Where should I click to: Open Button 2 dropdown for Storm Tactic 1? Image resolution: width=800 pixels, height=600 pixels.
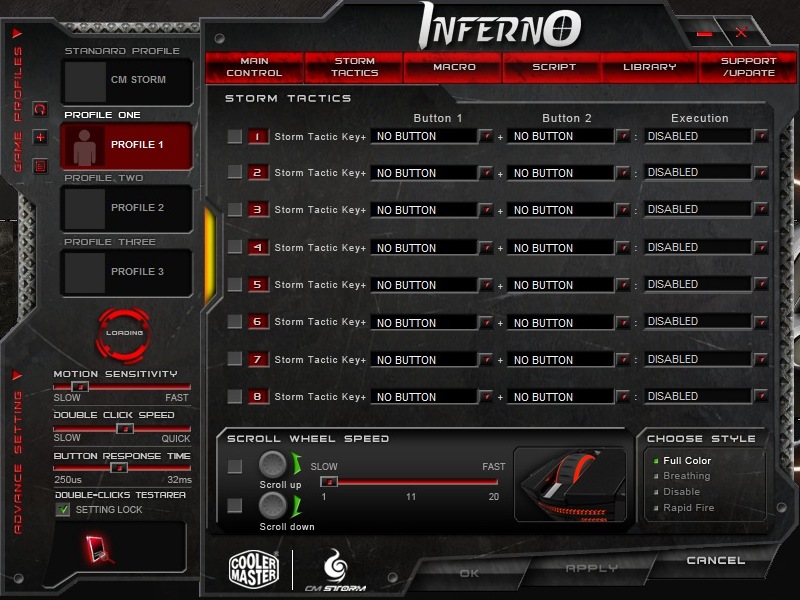point(623,136)
